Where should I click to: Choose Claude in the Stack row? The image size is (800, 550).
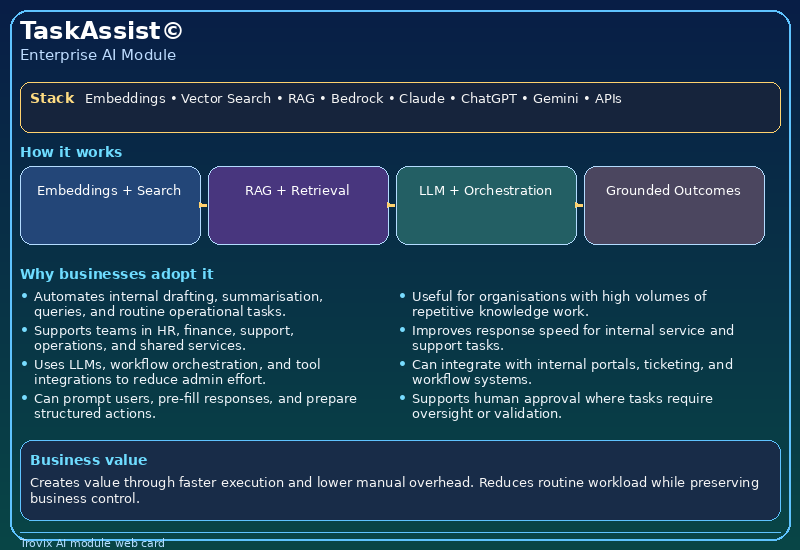(424, 99)
